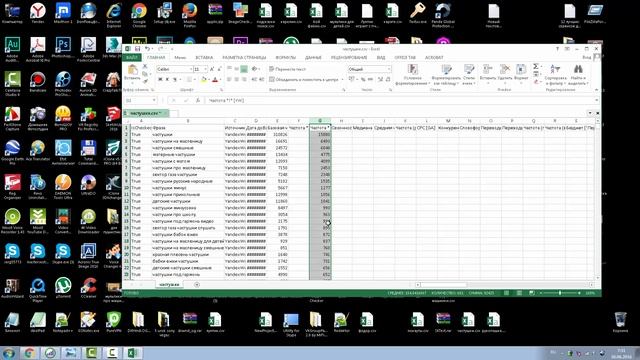
Task: Add a new sheet with the plus icon
Action: coord(197,284)
